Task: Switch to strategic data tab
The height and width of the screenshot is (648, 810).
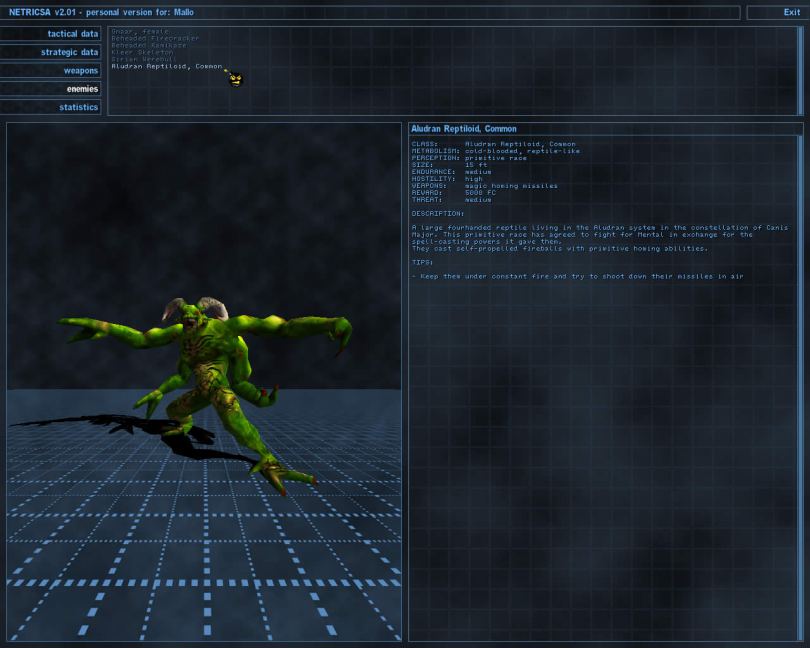Action: coord(51,52)
